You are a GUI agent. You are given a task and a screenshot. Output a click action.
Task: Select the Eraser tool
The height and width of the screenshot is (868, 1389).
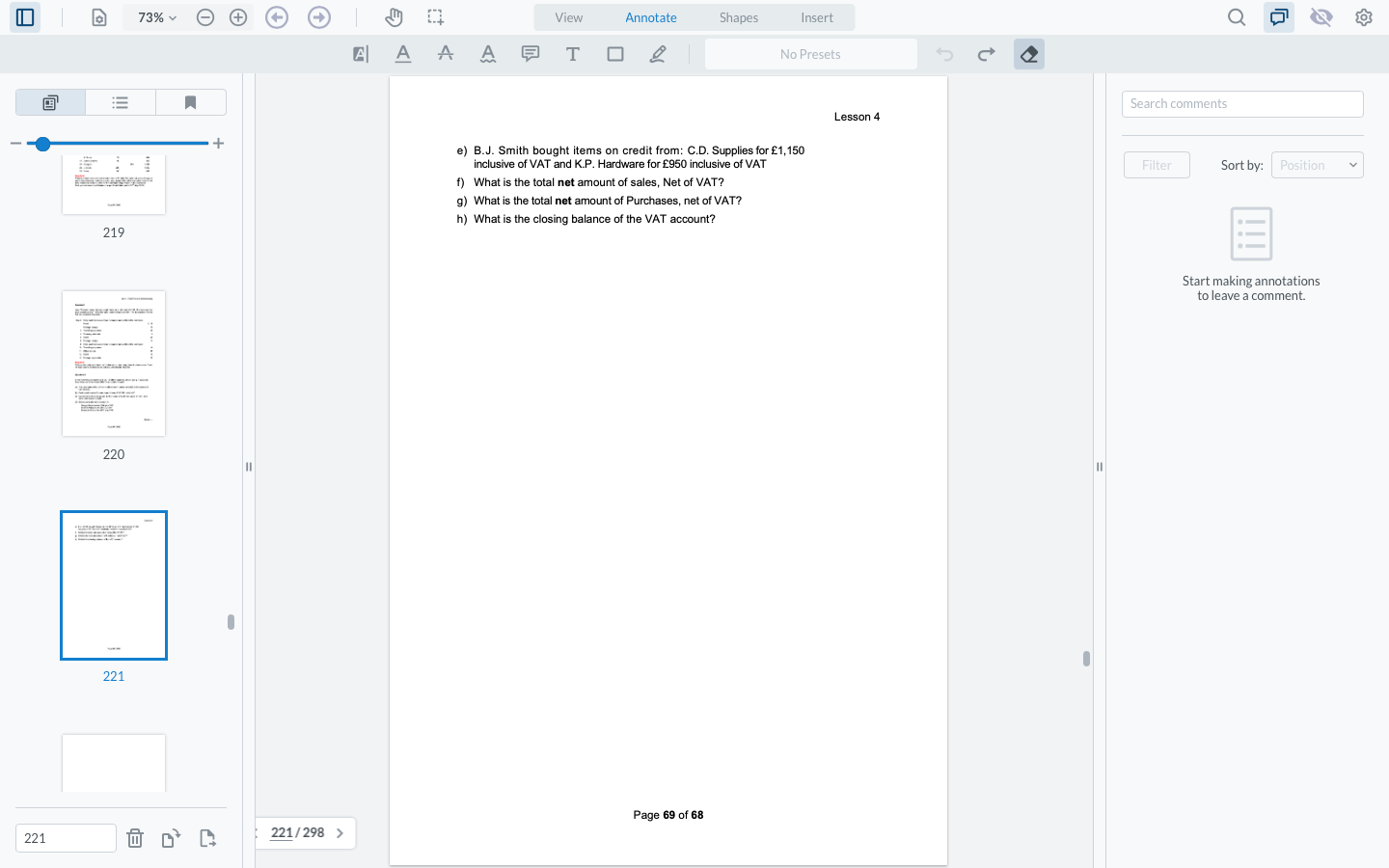(1029, 54)
